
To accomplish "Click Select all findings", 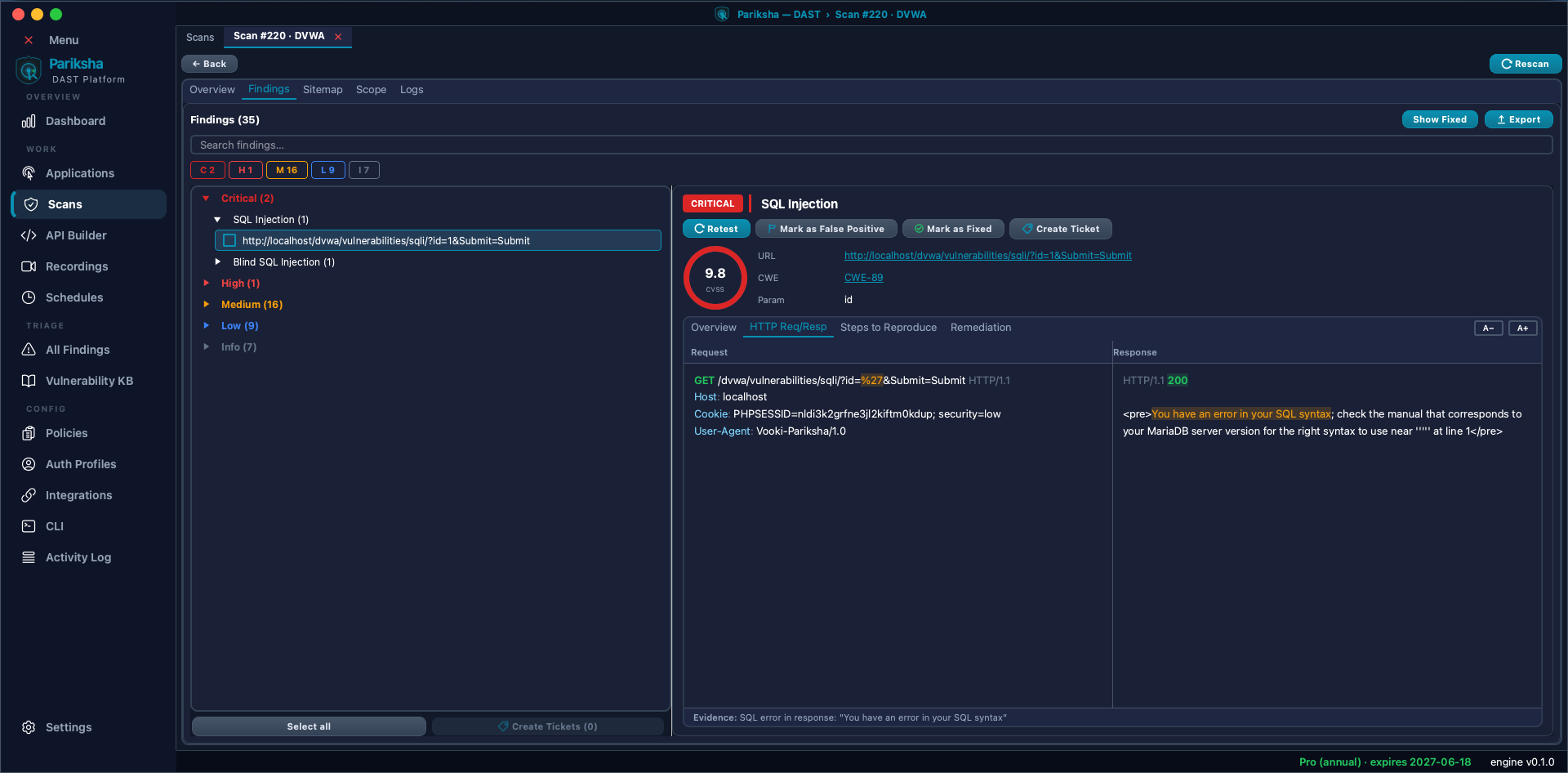I will pyautogui.click(x=309, y=726).
